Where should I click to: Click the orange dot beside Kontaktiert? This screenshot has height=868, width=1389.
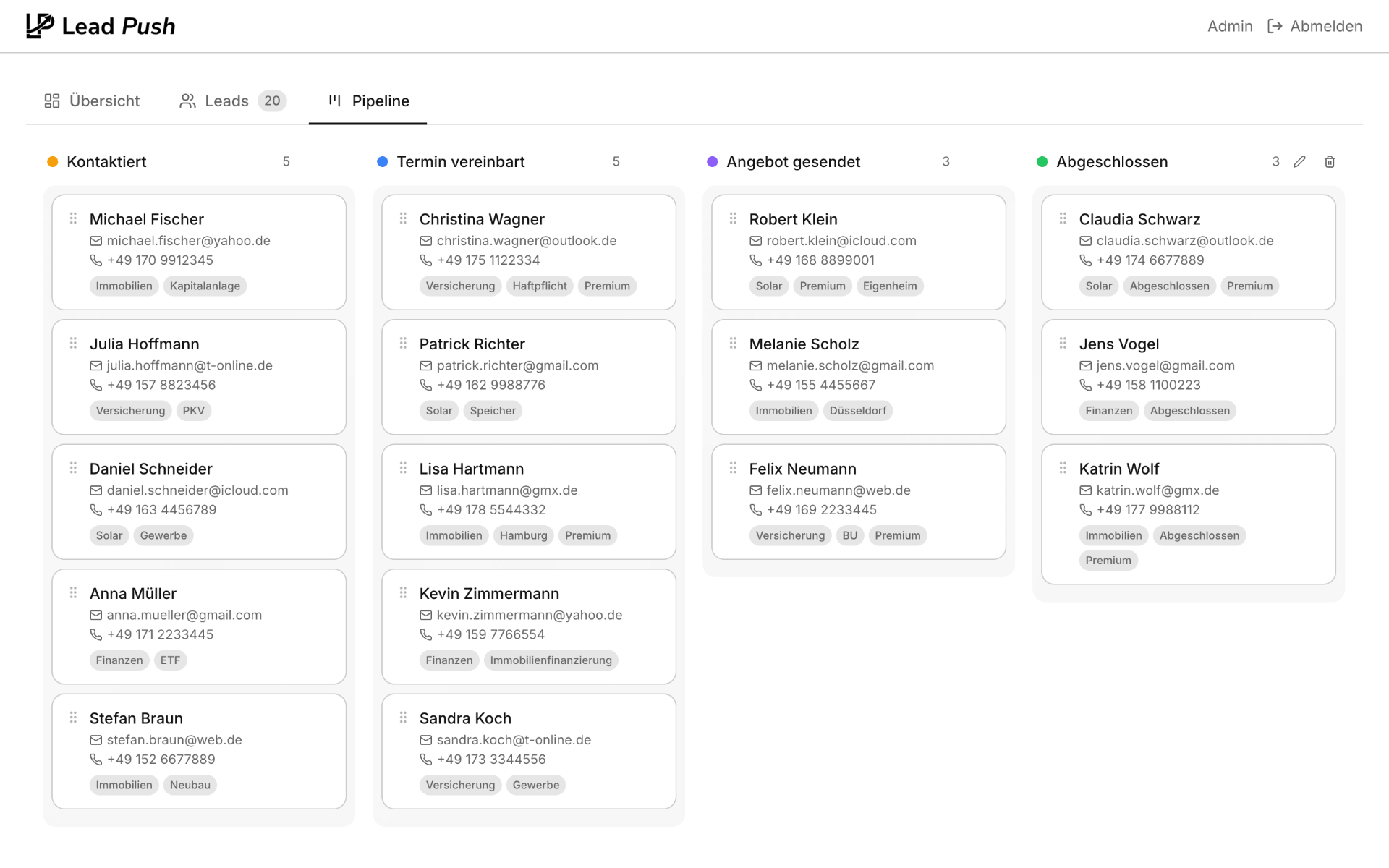[x=52, y=162]
